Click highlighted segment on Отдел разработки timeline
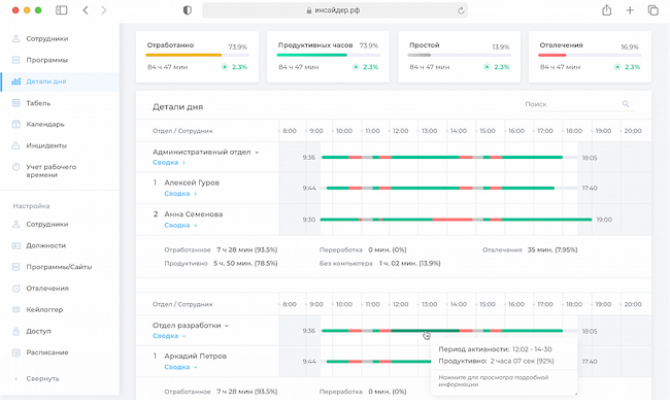The height and width of the screenshot is (400, 670). click(425, 331)
